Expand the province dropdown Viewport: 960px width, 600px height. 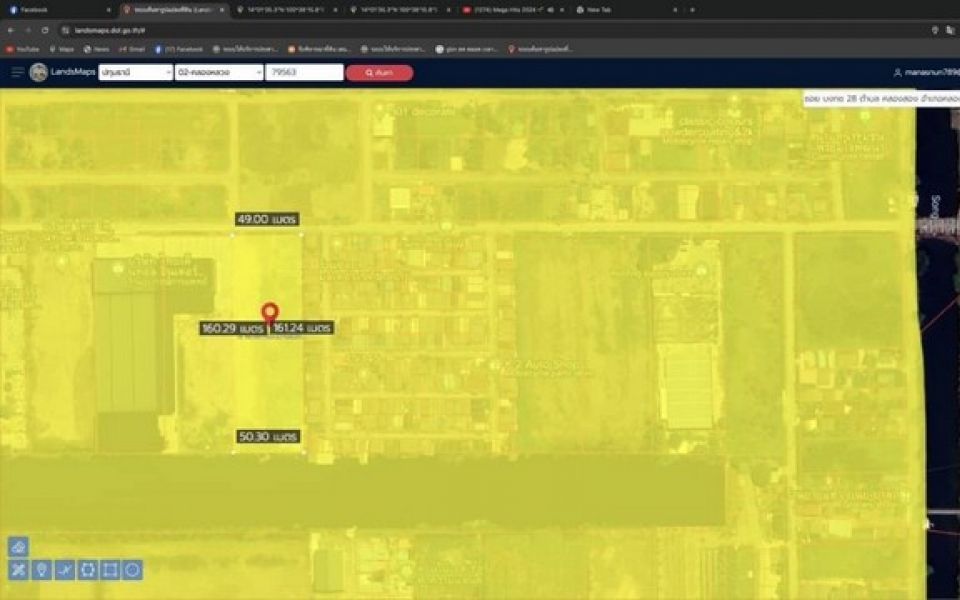(135, 73)
